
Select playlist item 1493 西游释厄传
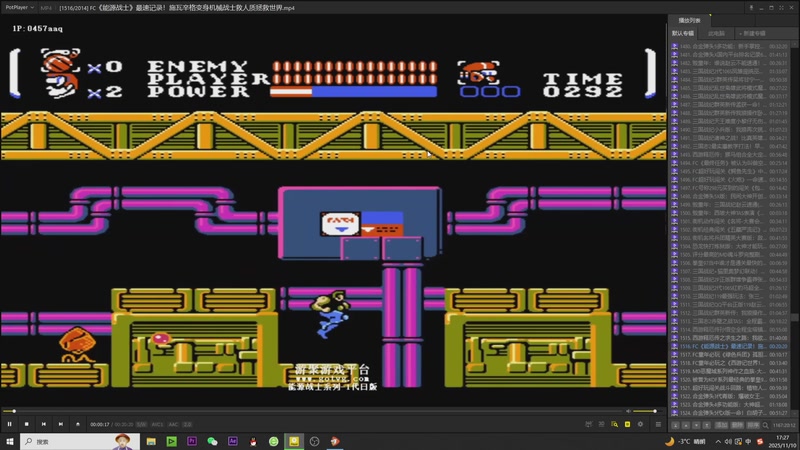pos(730,155)
